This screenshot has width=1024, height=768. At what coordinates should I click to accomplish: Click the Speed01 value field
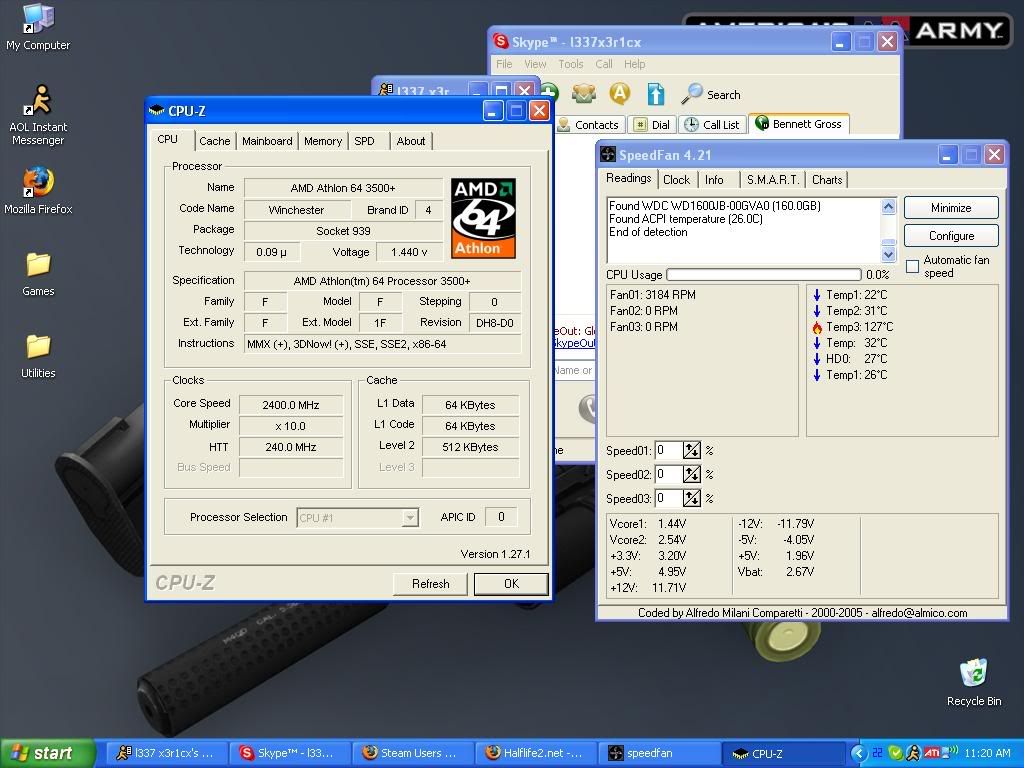668,450
